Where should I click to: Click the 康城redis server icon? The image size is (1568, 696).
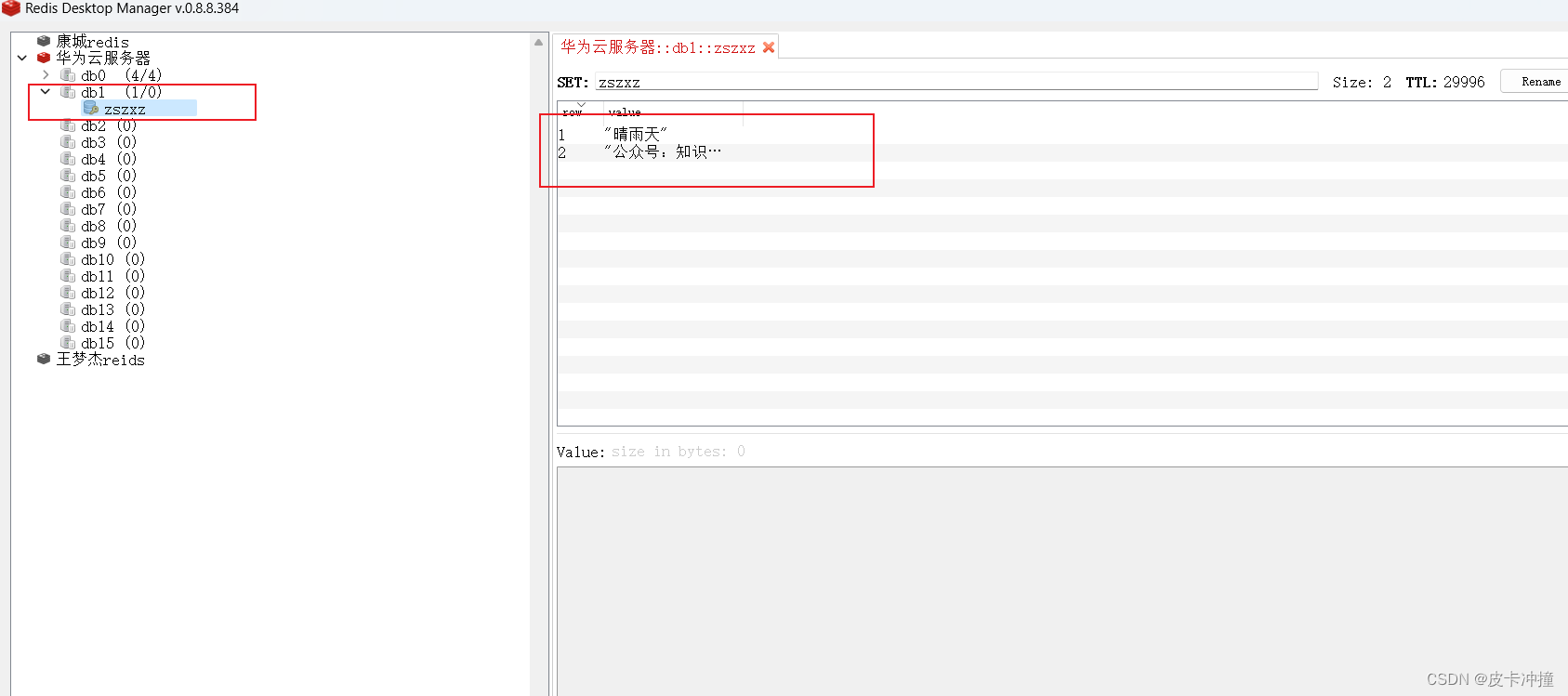[x=44, y=41]
